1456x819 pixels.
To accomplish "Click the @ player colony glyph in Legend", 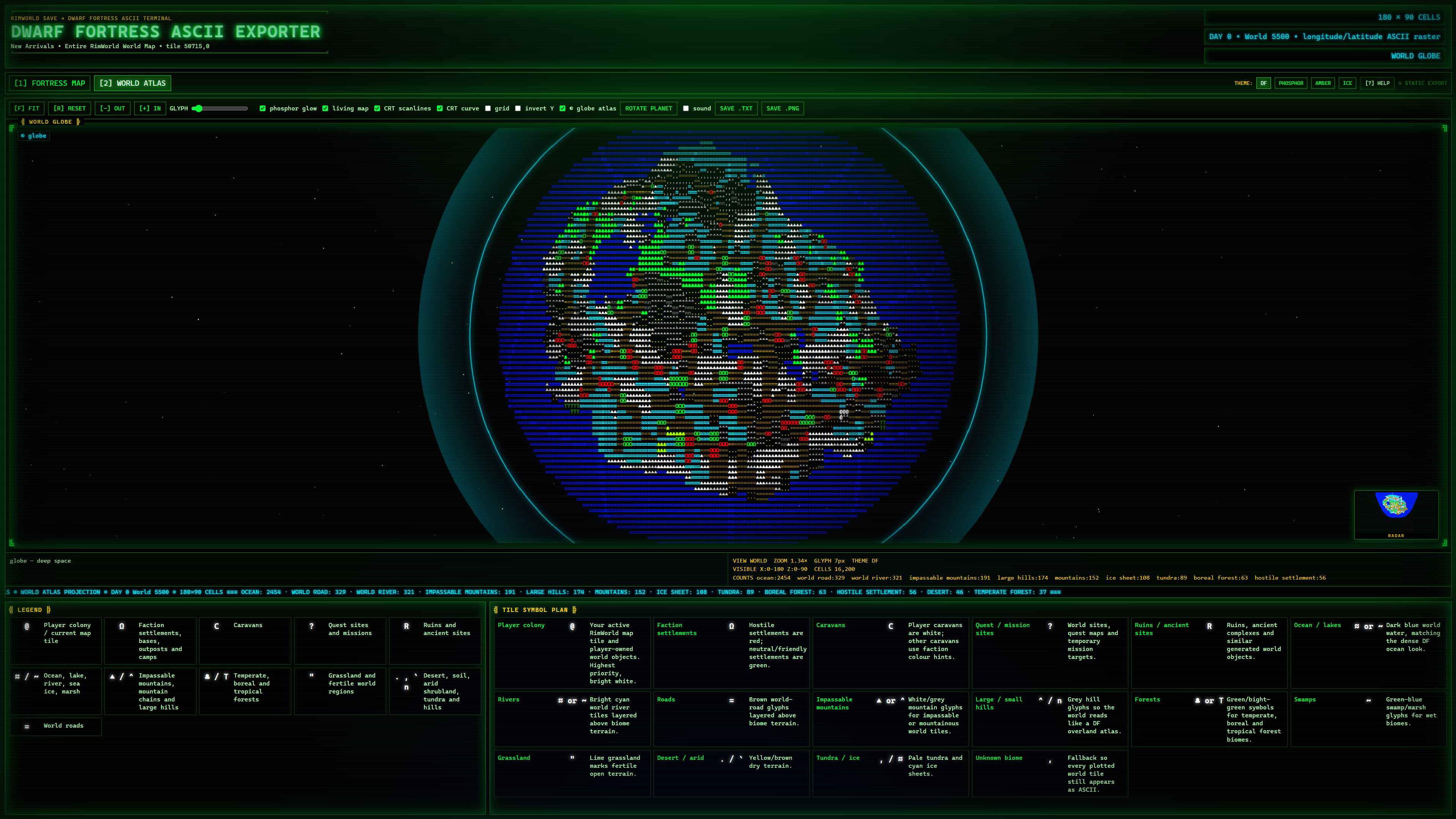I will (27, 626).
